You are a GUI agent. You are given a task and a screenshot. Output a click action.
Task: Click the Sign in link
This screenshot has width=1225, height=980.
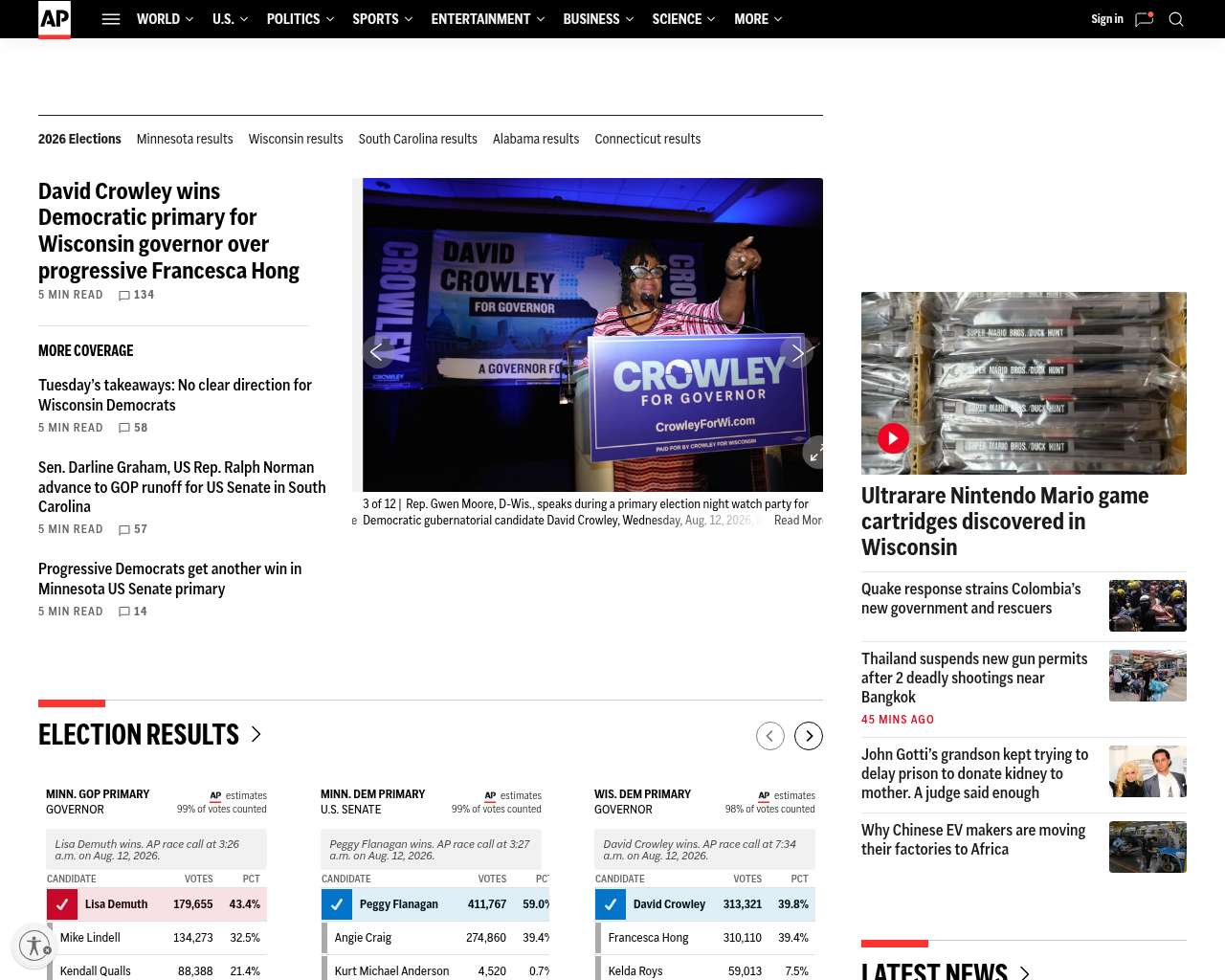[1107, 19]
